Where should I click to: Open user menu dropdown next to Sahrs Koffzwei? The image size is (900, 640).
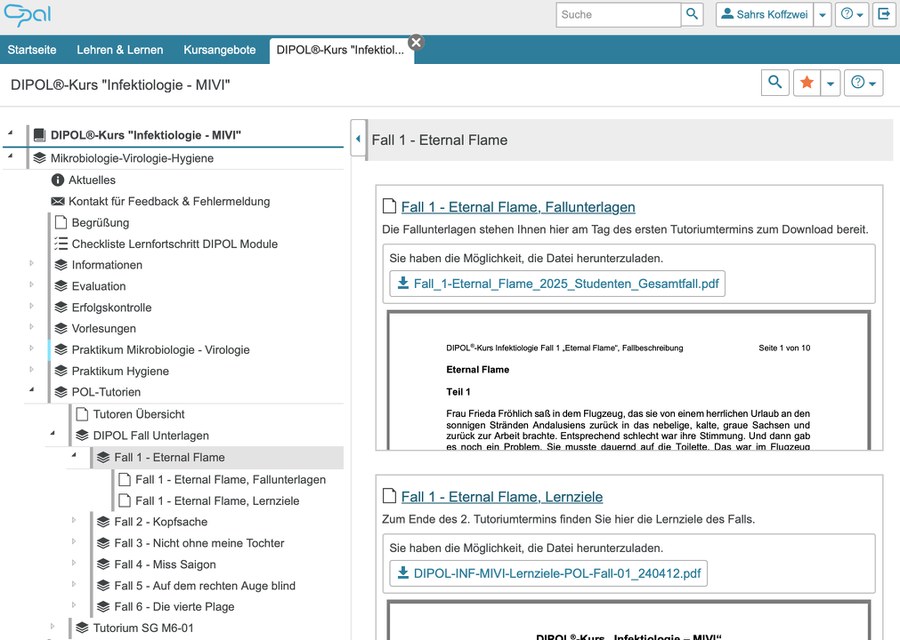821,15
